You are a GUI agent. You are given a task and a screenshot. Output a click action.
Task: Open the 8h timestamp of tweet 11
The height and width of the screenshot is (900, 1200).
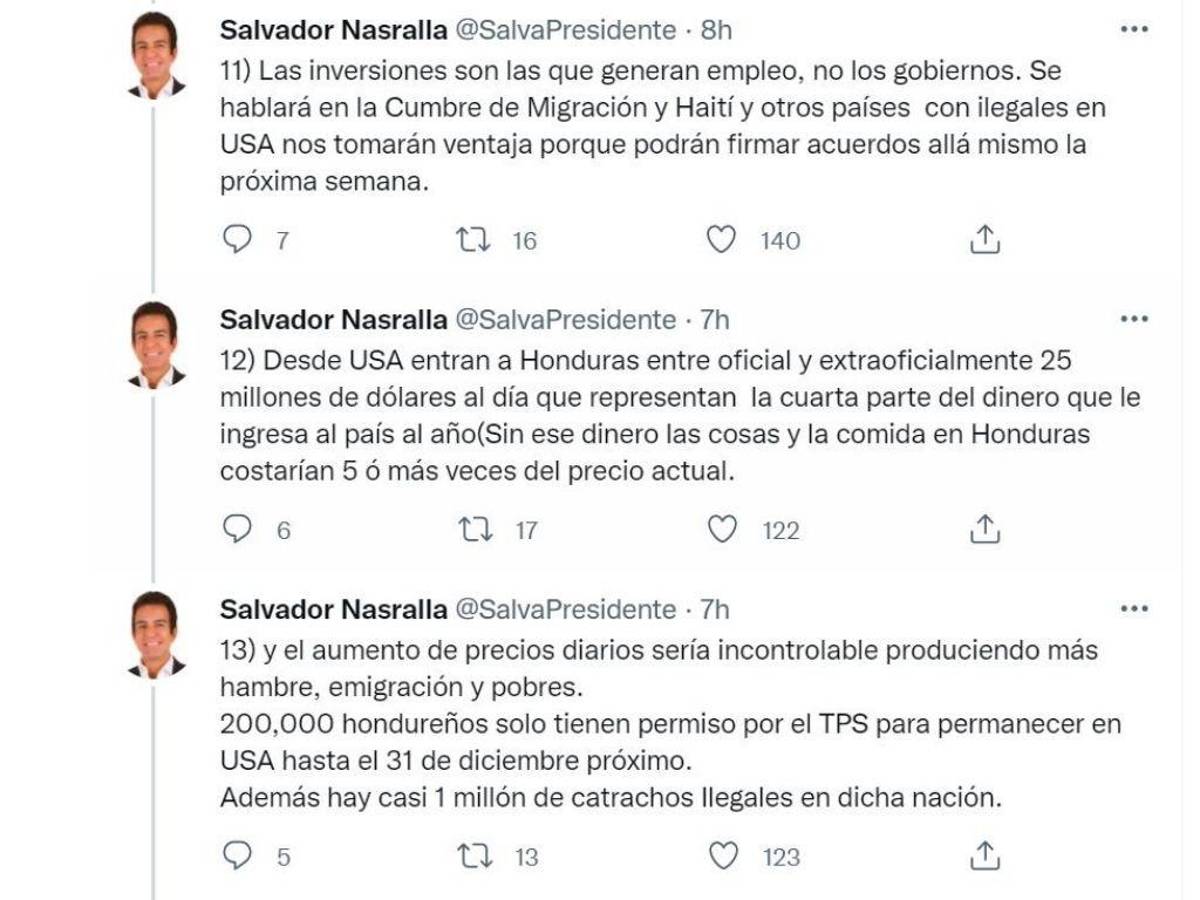(716, 30)
